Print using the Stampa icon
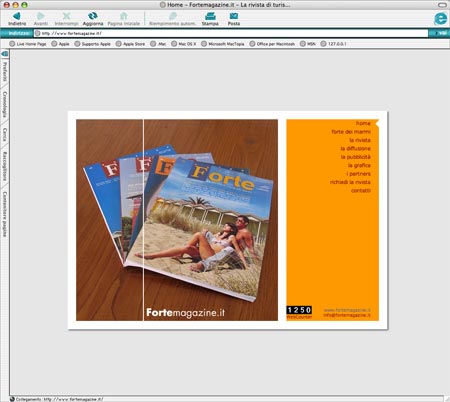 point(210,16)
